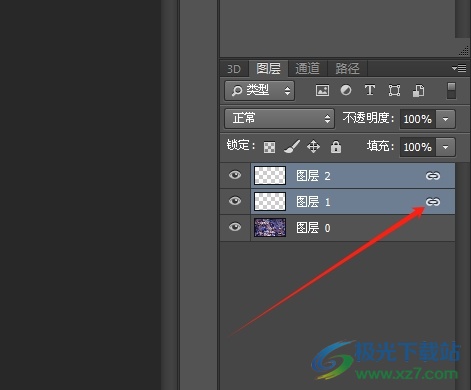Click the 不透明度 label
Viewport: 471px width, 390px height.
(368, 118)
